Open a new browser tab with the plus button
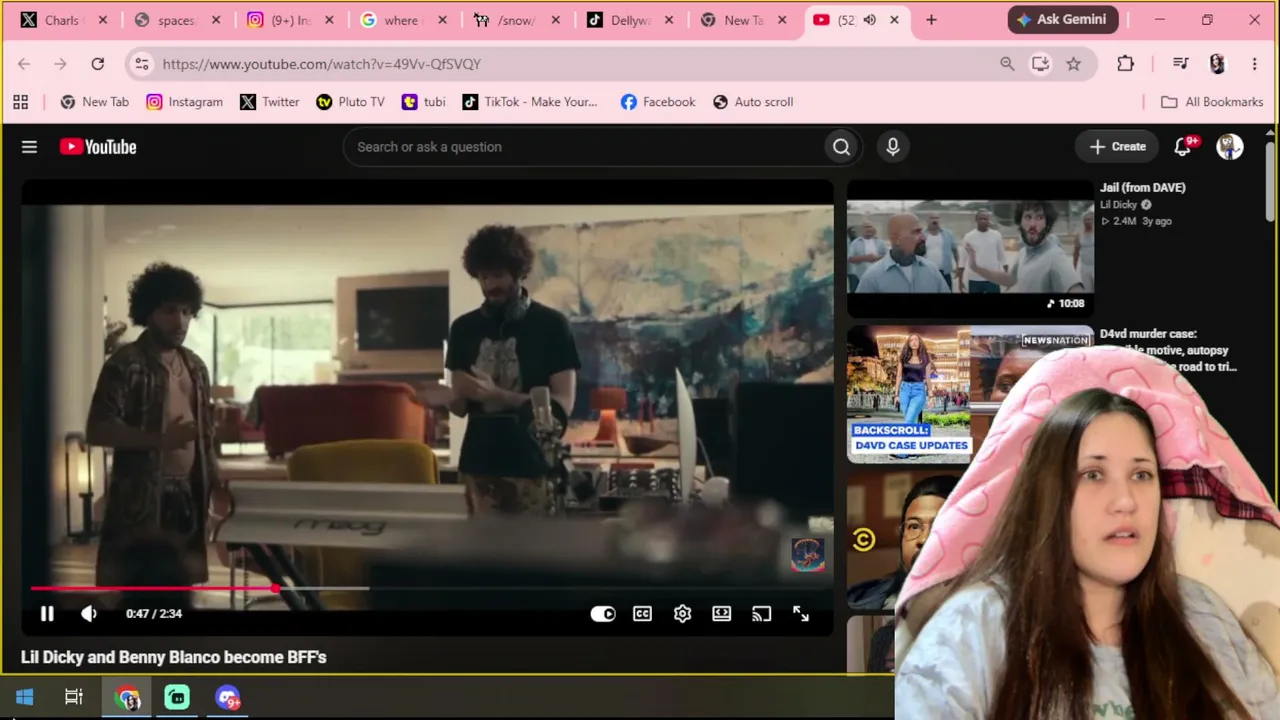 coord(931,20)
